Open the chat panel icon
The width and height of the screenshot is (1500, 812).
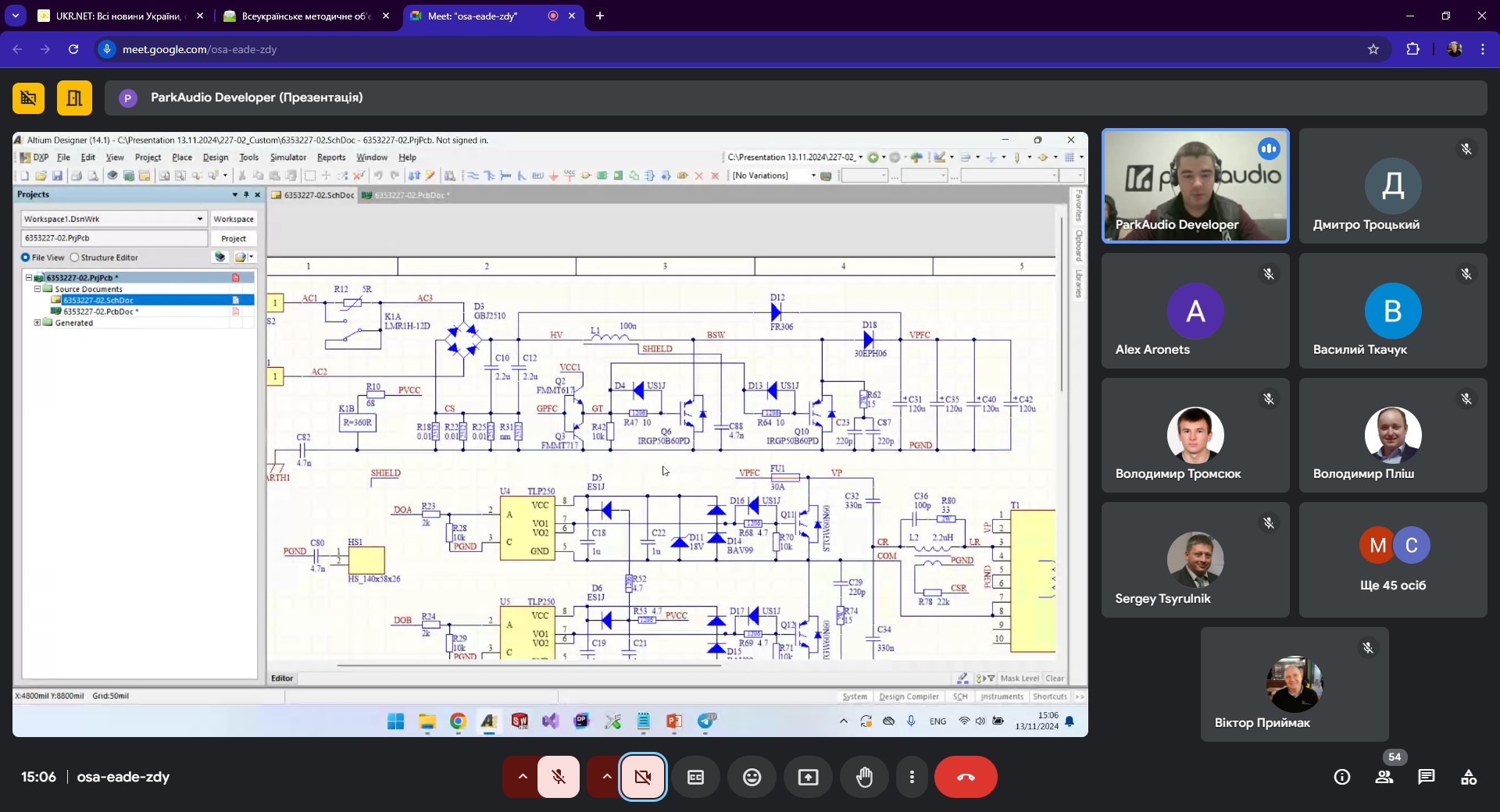pos(1427,777)
